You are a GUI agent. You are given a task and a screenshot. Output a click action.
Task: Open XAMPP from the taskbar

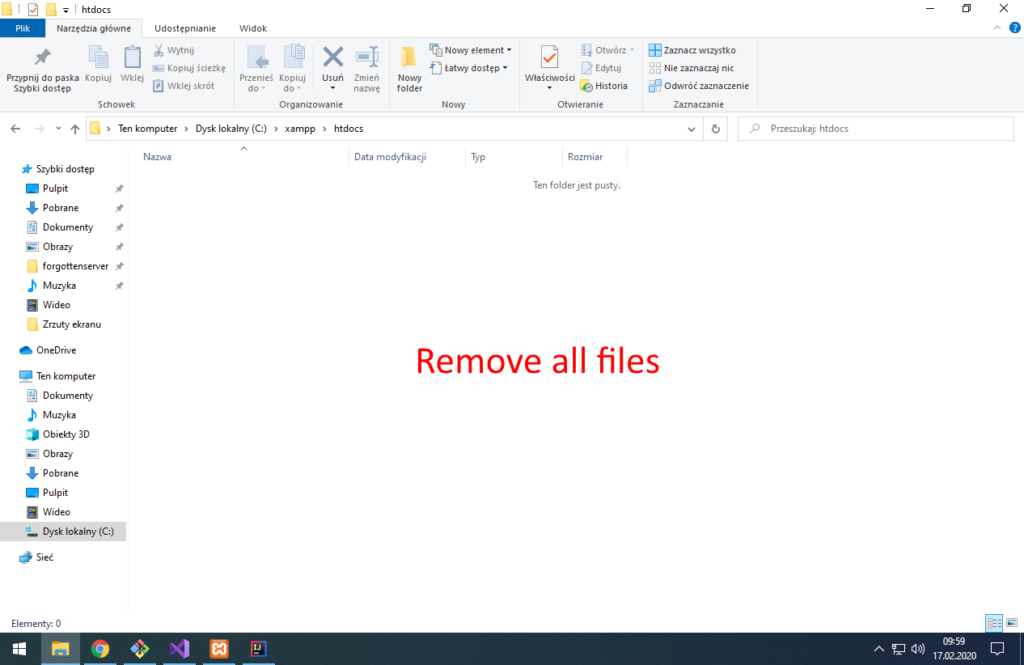(219, 649)
